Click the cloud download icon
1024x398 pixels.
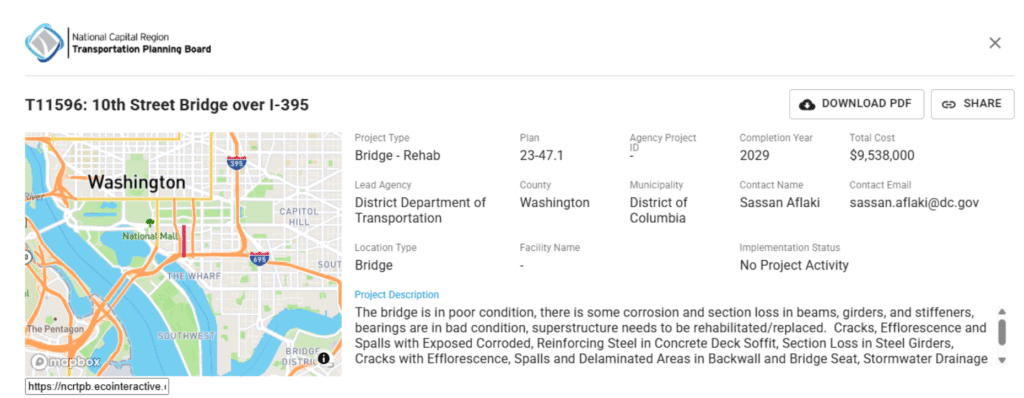point(807,104)
